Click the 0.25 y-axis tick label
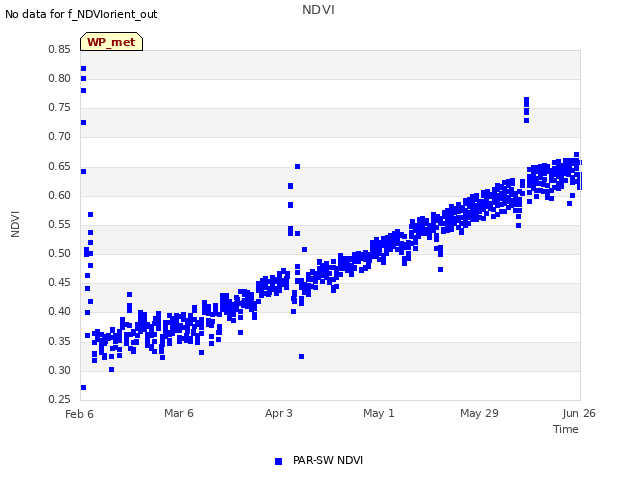Image resolution: width=640 pixels, height=480 pixels. click(59, 399)
